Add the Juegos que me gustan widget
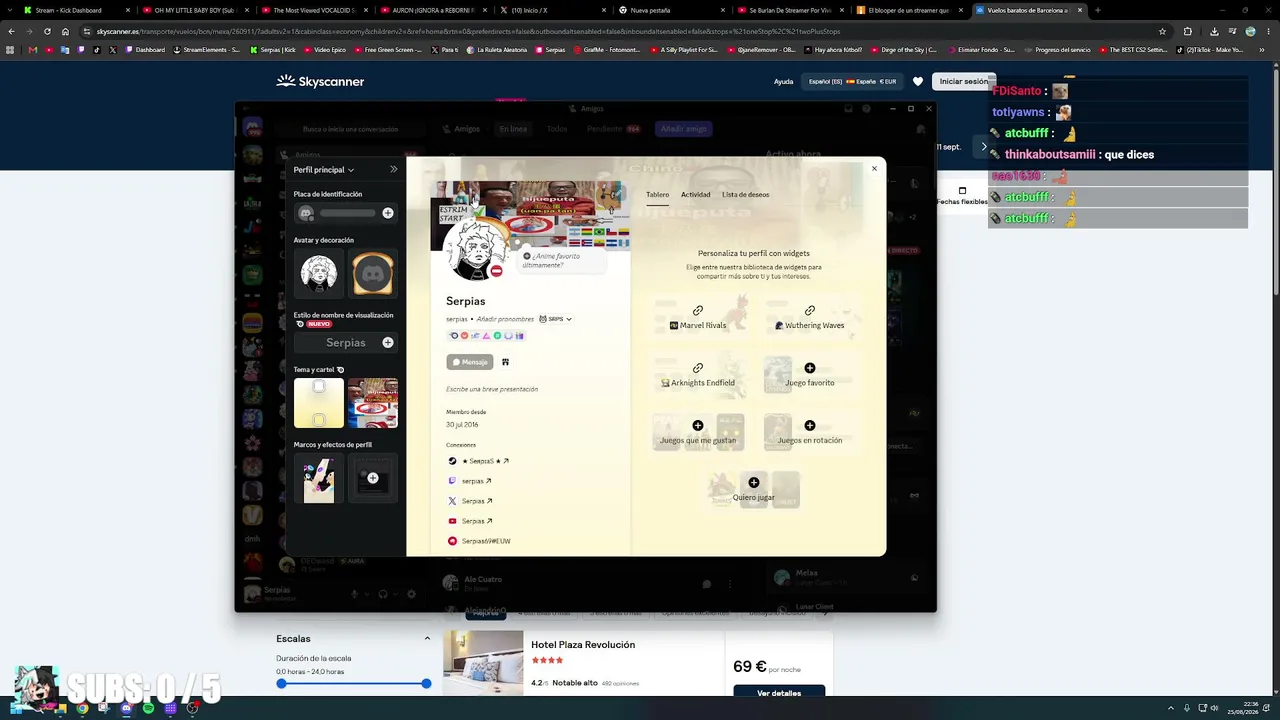Viewport: 1280px width, 720px height. [x=698, y=432]
